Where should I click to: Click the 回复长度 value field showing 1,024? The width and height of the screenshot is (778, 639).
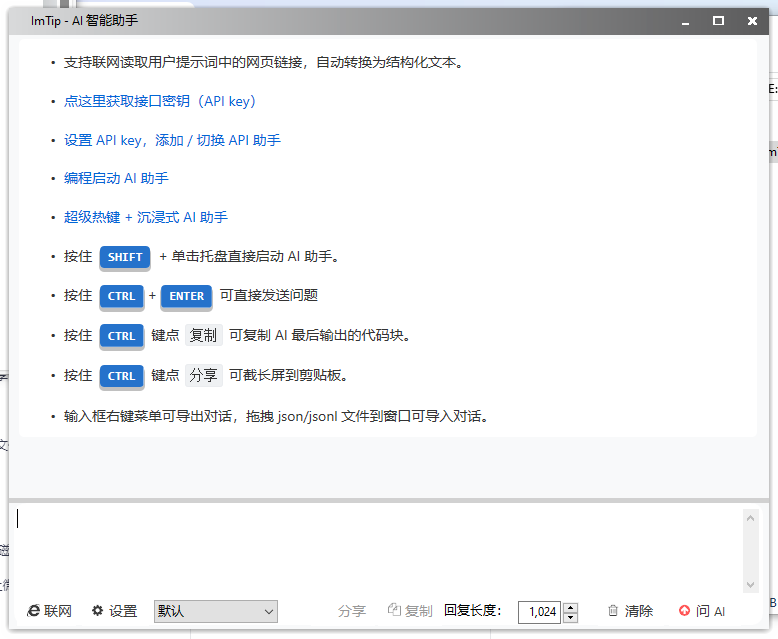(x=539, y=612)
